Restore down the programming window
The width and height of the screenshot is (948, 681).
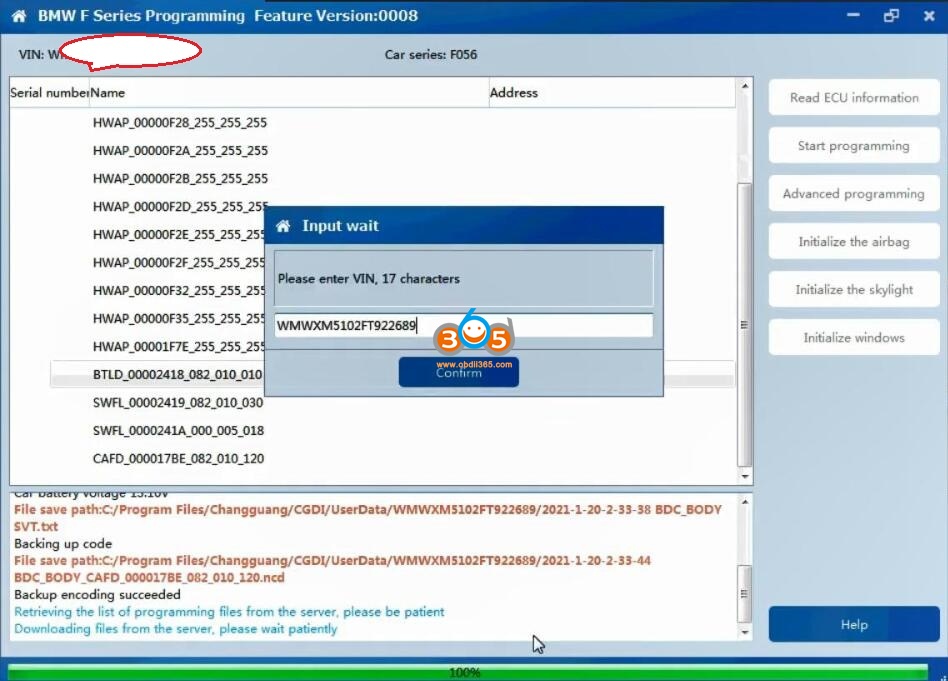tap(891, 15)
